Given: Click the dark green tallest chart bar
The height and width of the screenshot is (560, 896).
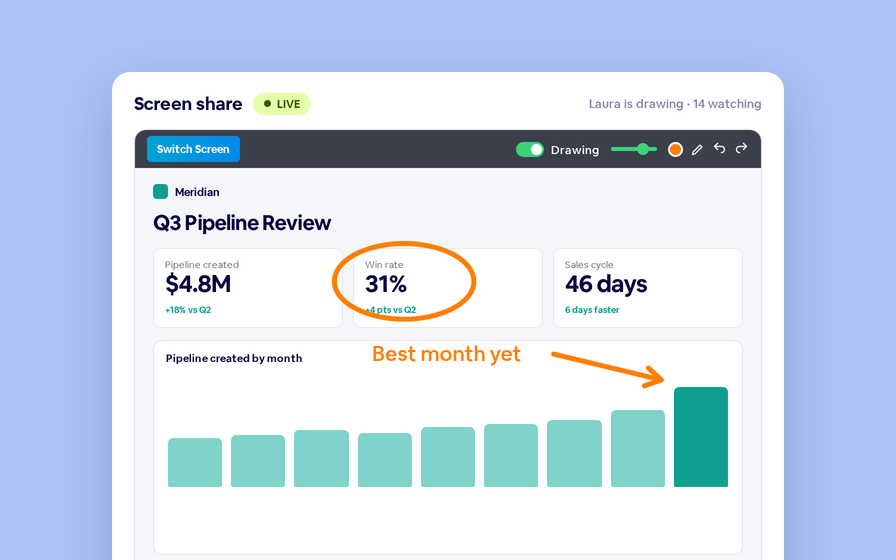Looking at the screenshot, I should click(x=701, y=437).
